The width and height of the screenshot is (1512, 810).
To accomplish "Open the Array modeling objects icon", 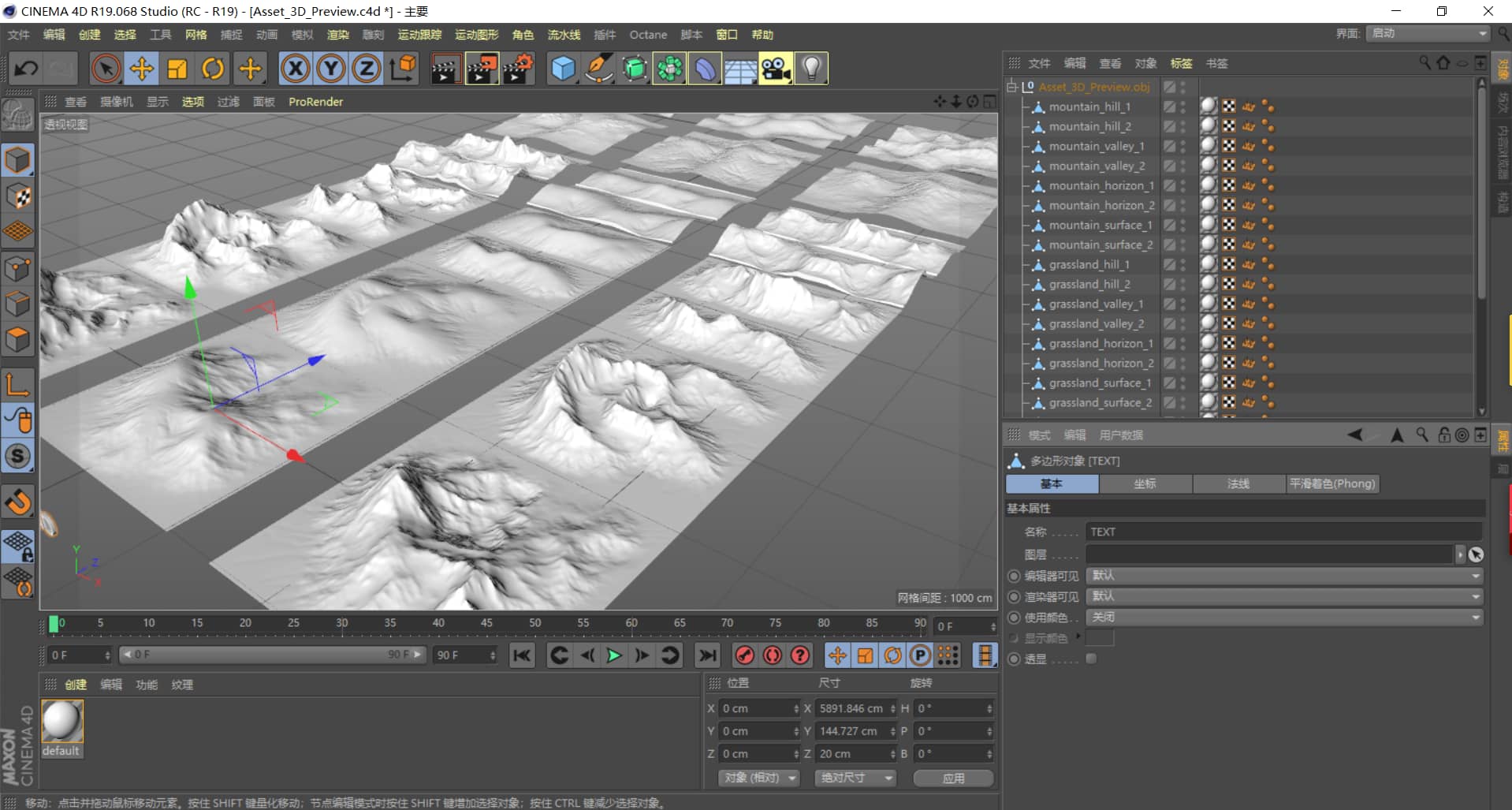I will [x=670, y=69].
